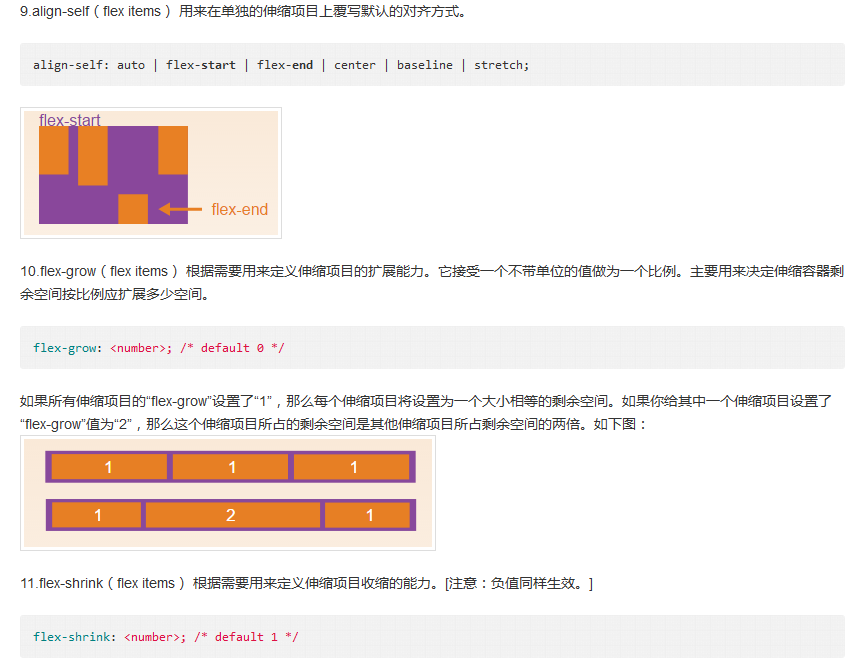856x668 pixels.
Task: Click '<number>;' in the flex-shrink code
Action: 155,636
